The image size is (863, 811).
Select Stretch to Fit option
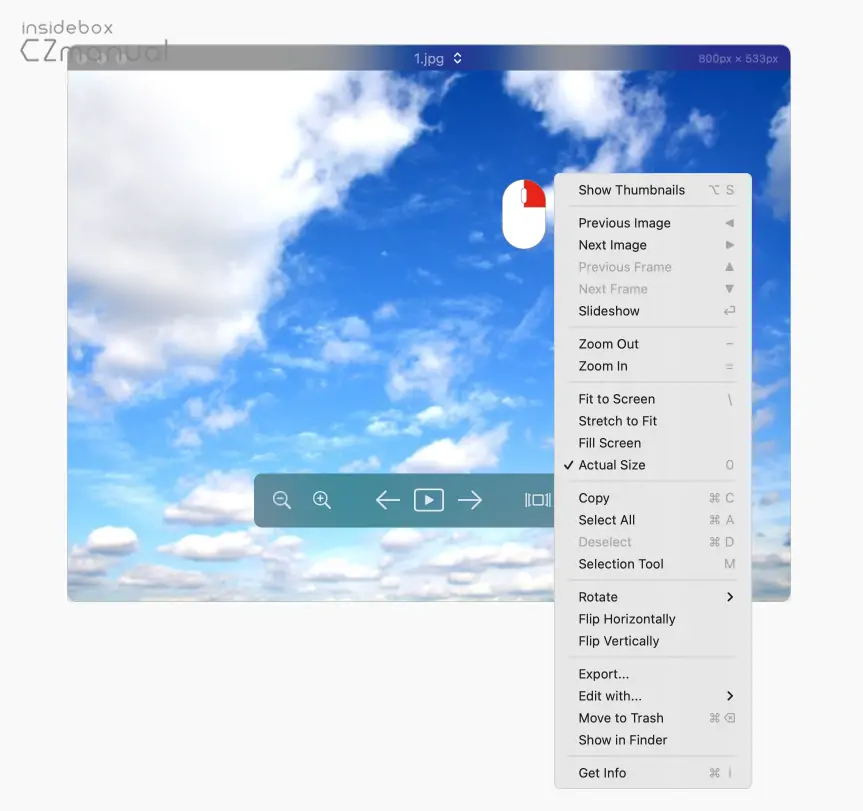pos(618,421)
